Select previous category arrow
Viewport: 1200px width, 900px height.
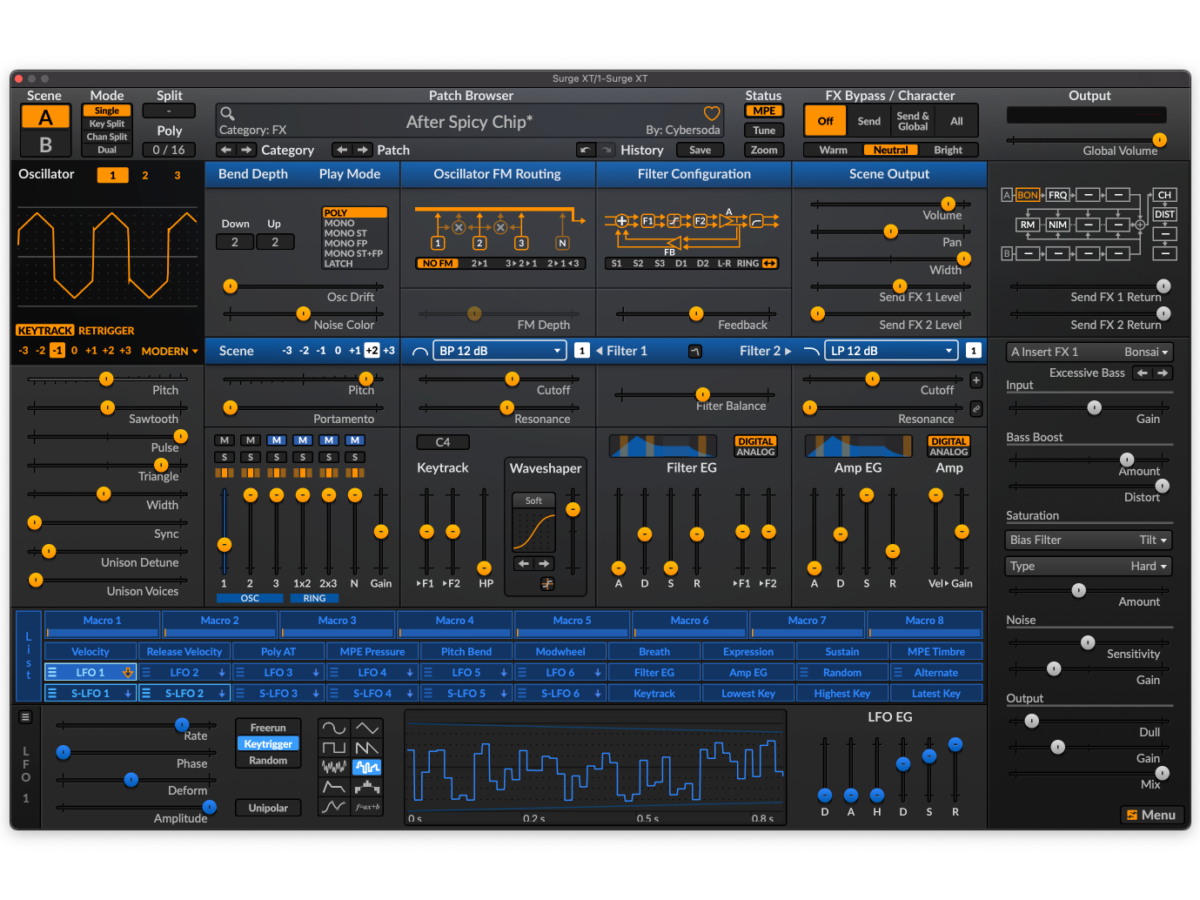[225, 150]
